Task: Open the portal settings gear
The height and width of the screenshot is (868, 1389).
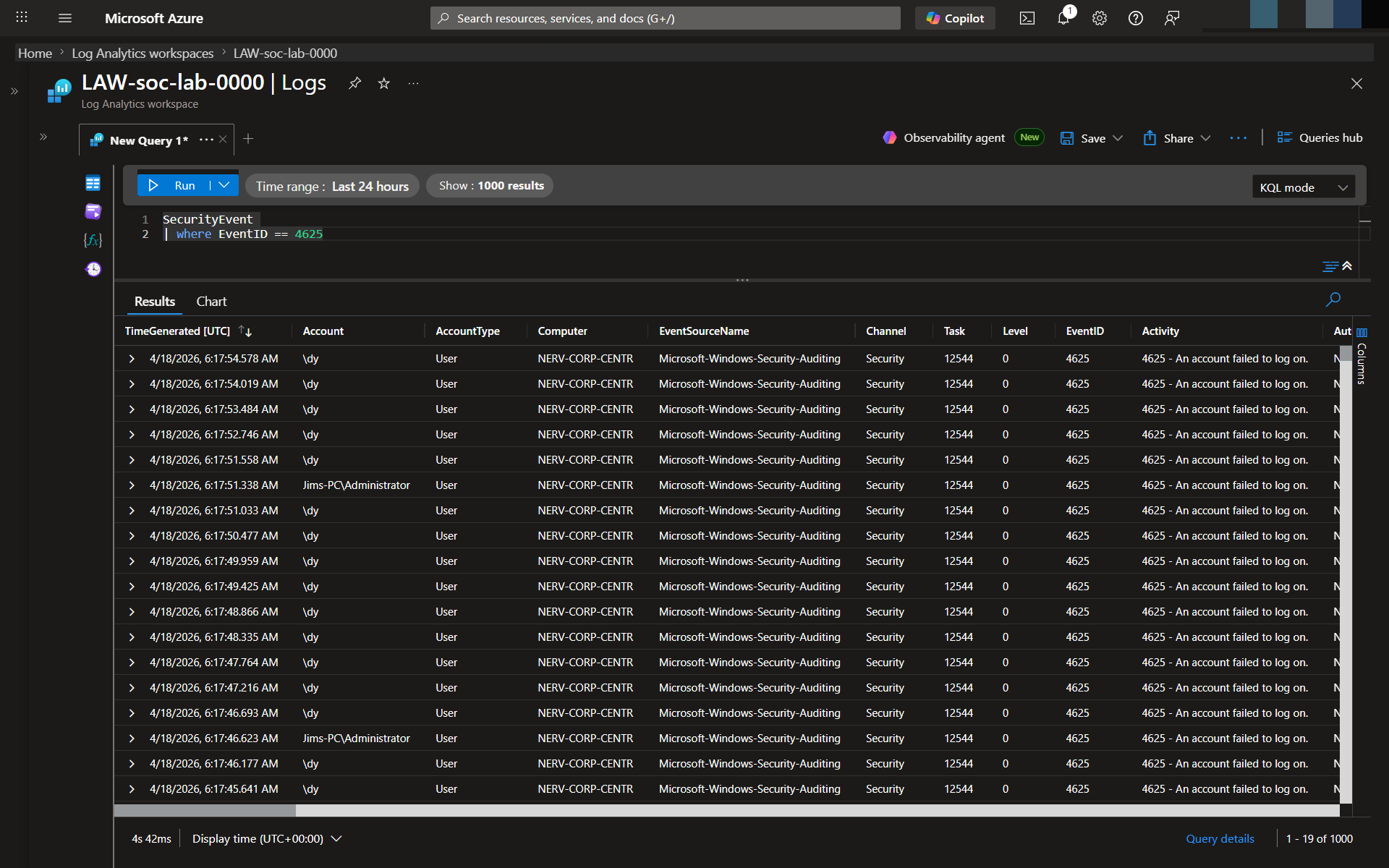Action: pyautogui.click(x=1099, y=18)
